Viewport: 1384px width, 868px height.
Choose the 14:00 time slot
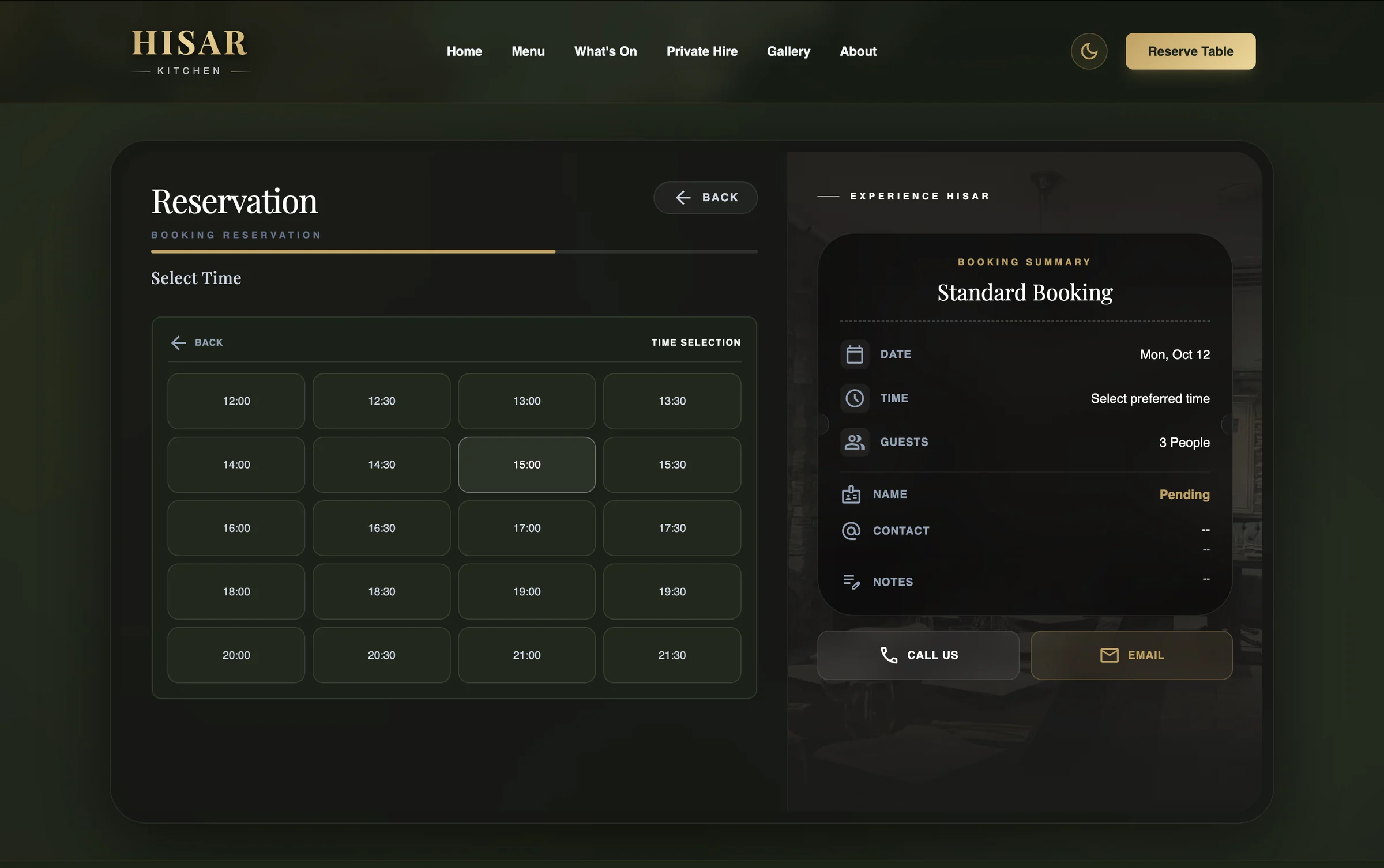tap(236, 465)
